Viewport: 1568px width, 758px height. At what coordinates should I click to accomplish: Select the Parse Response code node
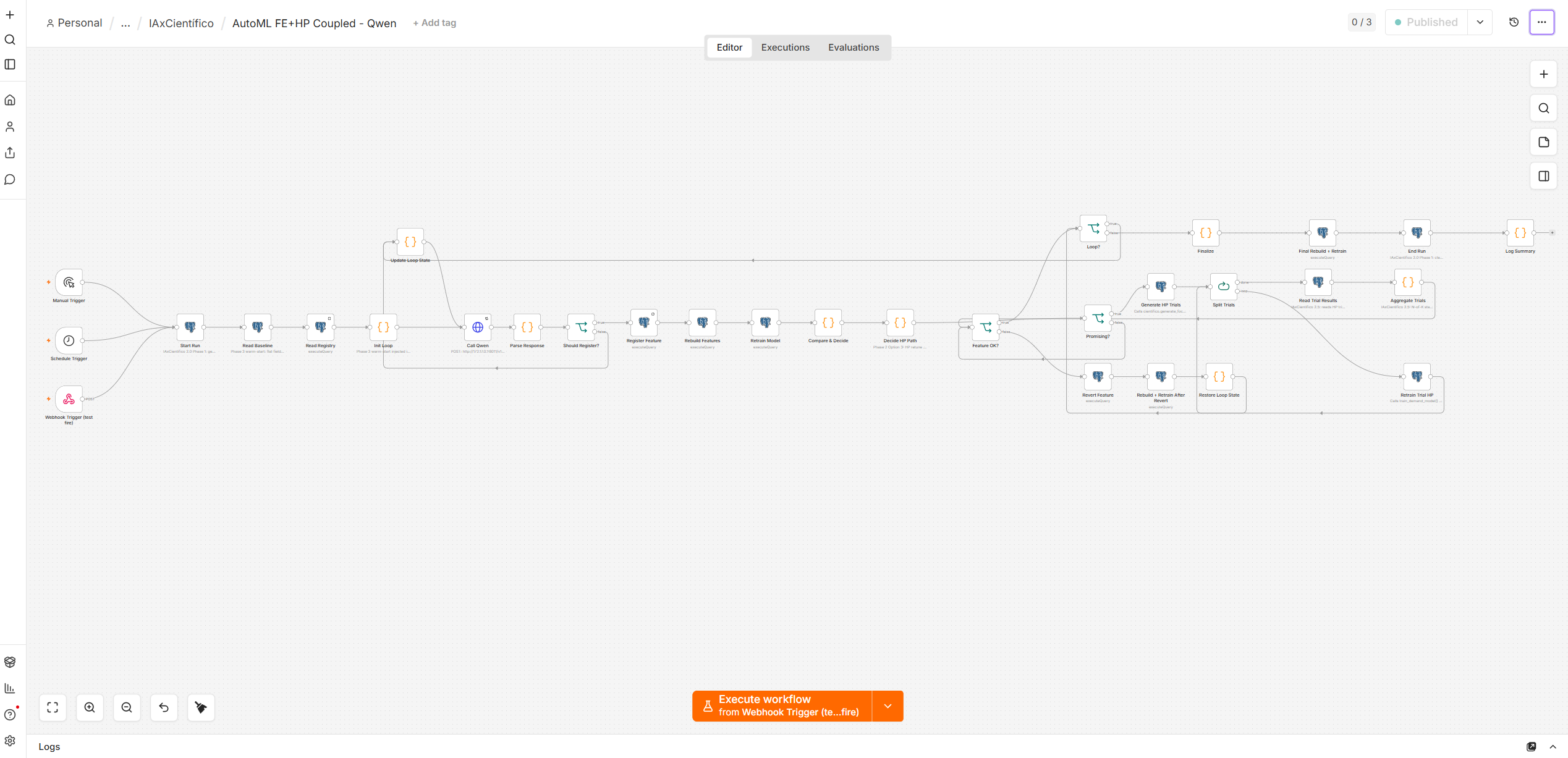[x=527, y=327]
